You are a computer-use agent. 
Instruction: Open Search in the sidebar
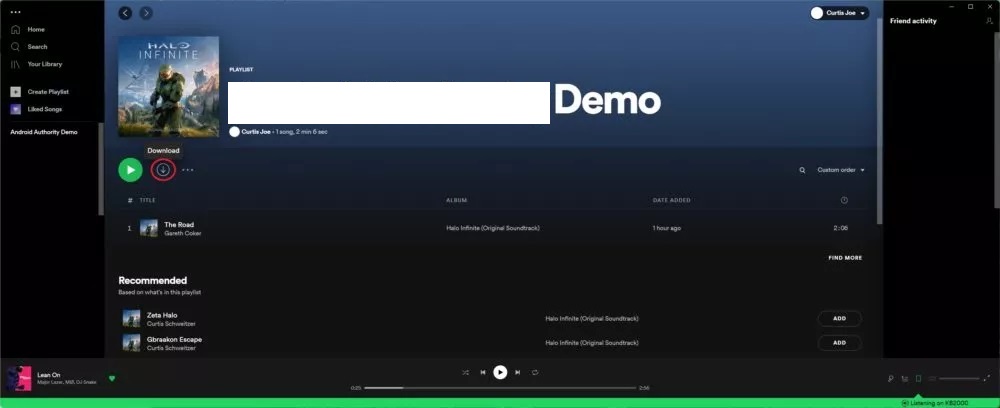(29, 47)
